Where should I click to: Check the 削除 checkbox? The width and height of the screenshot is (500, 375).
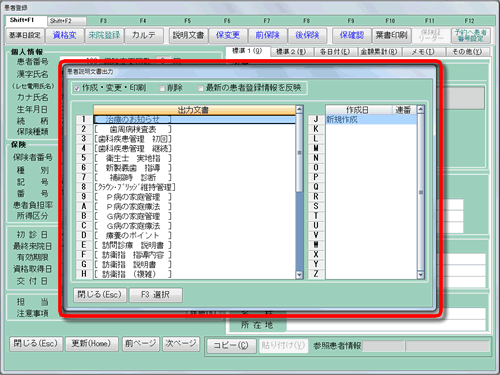click(162, 88)
